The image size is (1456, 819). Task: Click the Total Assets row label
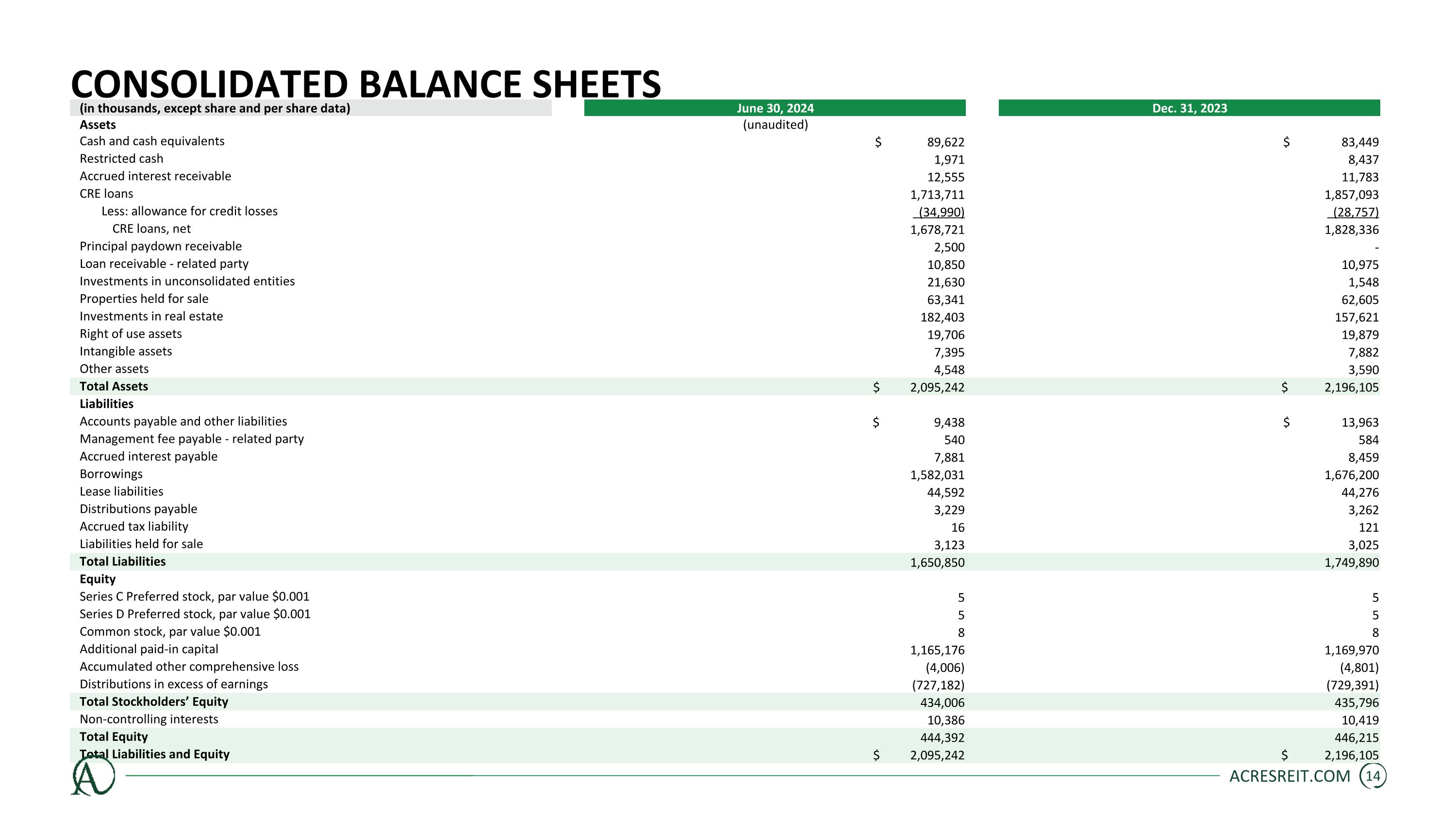(114, 386)
